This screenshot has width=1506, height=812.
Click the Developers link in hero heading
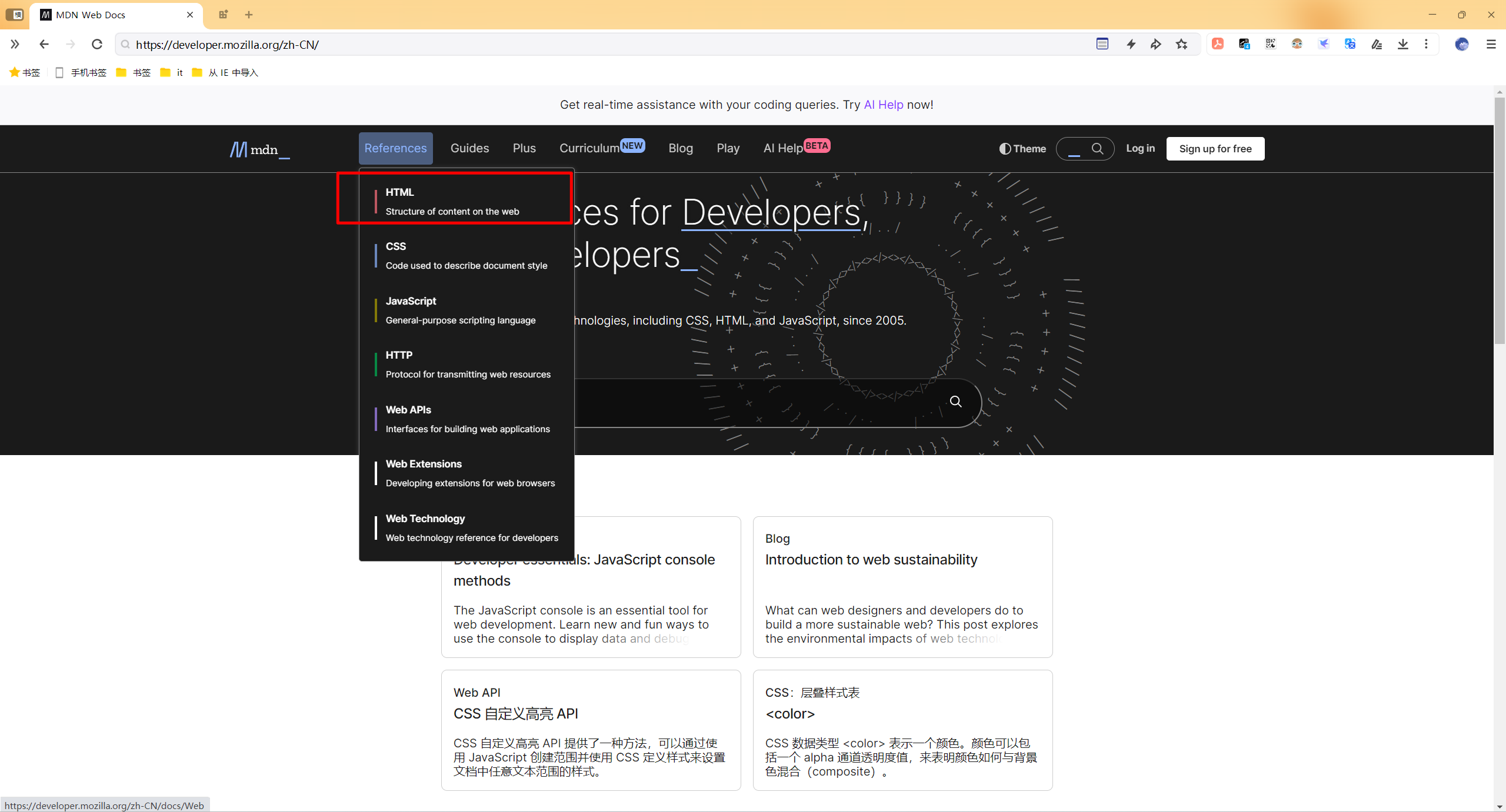(x=771, y=212)
